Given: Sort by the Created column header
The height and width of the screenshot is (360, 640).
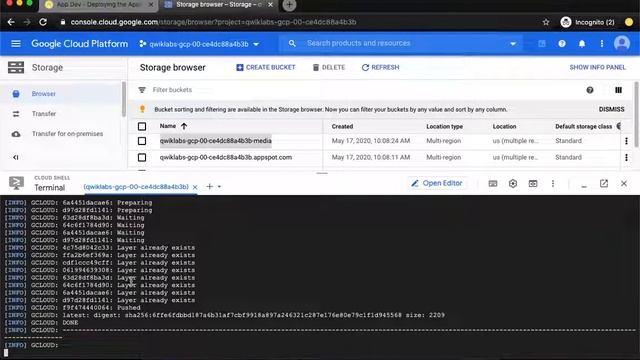Looking at the screenshot, I should 342,127.
